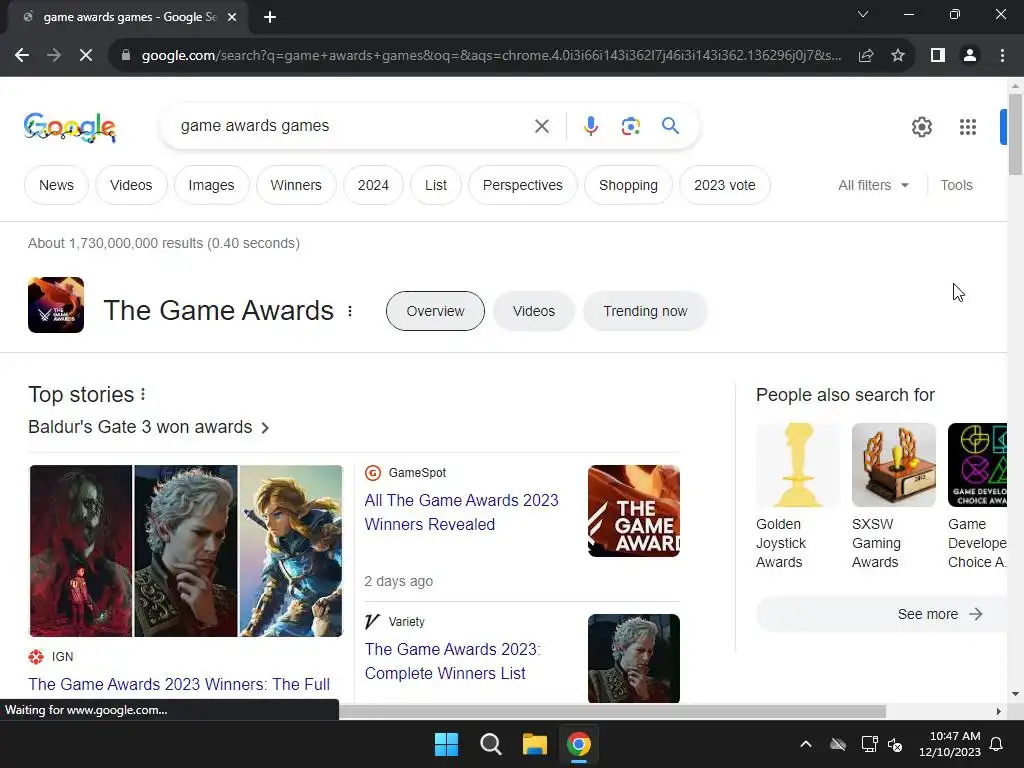Select the Shopping filter chip
This screenshot has height=768, width=1024.
click(628, 185)
